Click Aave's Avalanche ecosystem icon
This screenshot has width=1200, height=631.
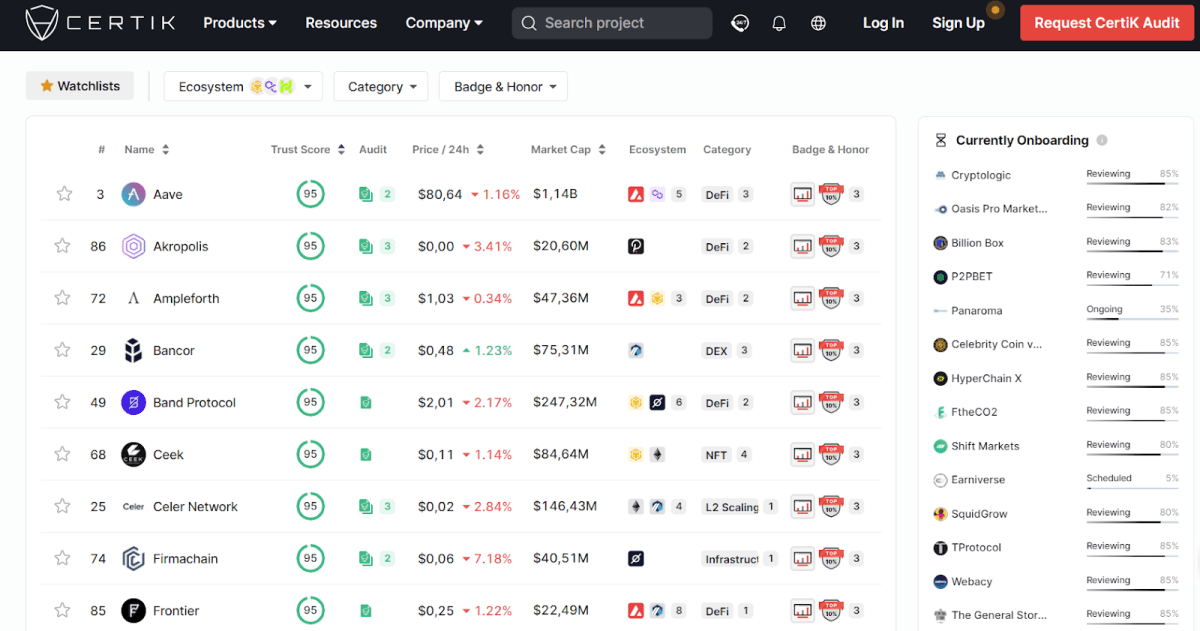pos(636,194)
